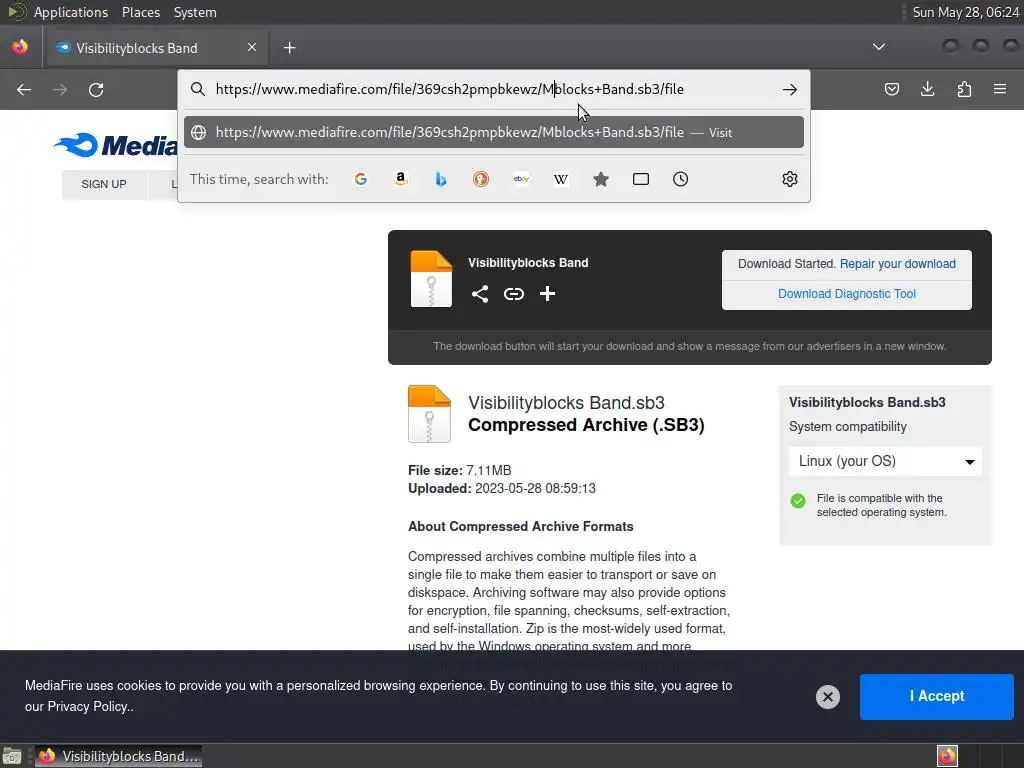Select the Visibilityblocks Band browser tab

click(x=155, y=48)
